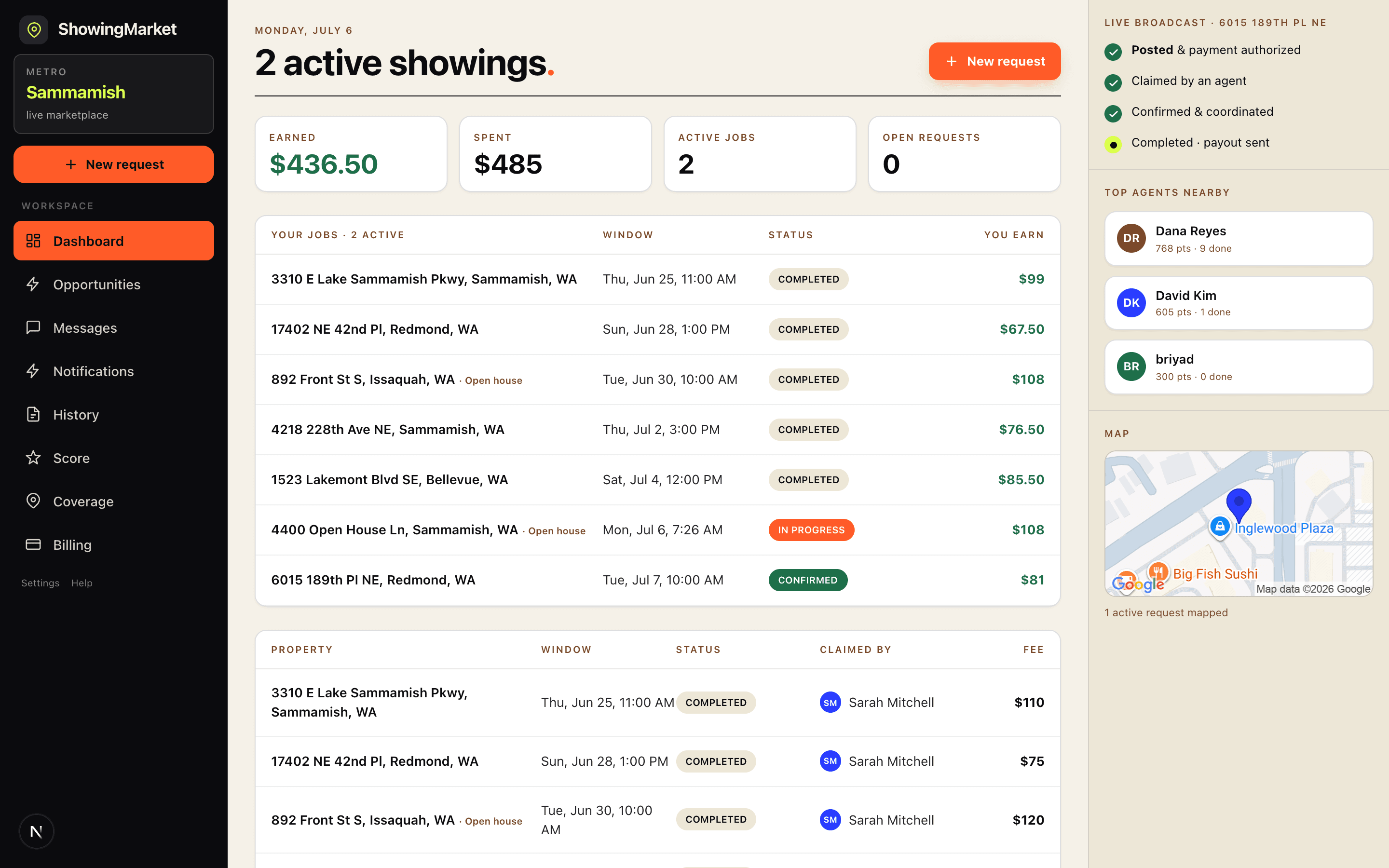The image size is (1389, 868).
Task: Click Active Jobs stat card
Action: 760,154
